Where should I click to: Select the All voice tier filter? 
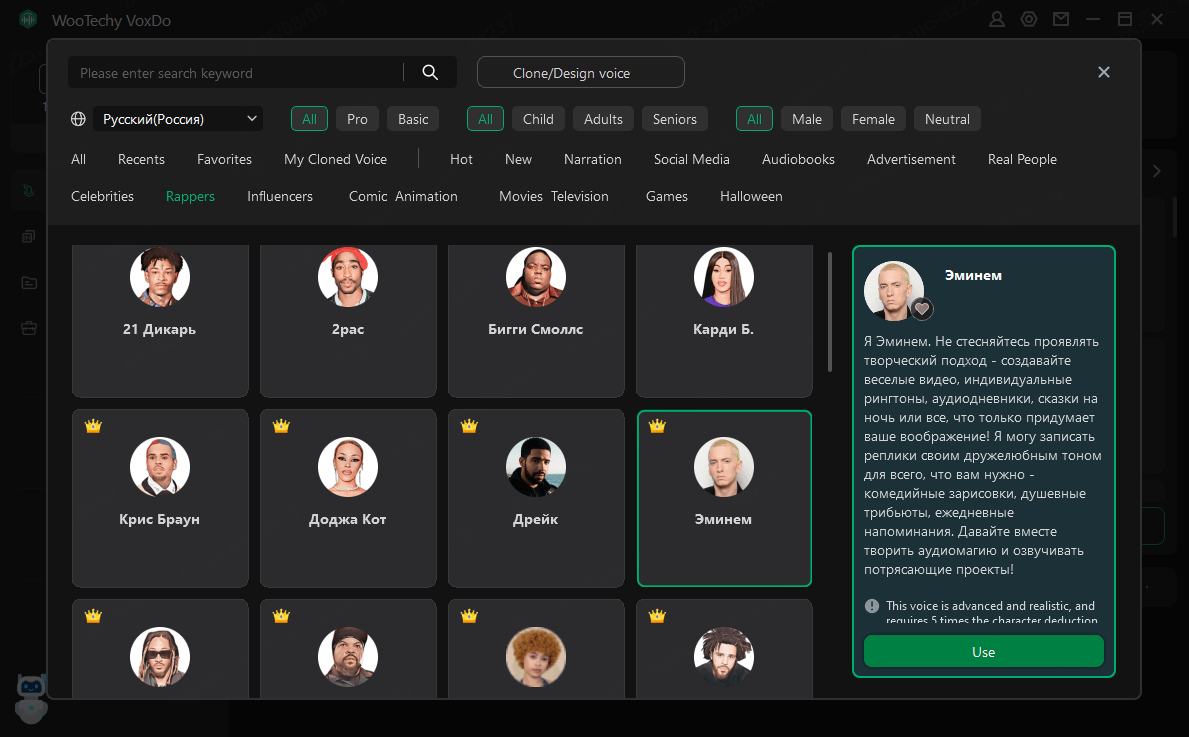tap(309, 119)
